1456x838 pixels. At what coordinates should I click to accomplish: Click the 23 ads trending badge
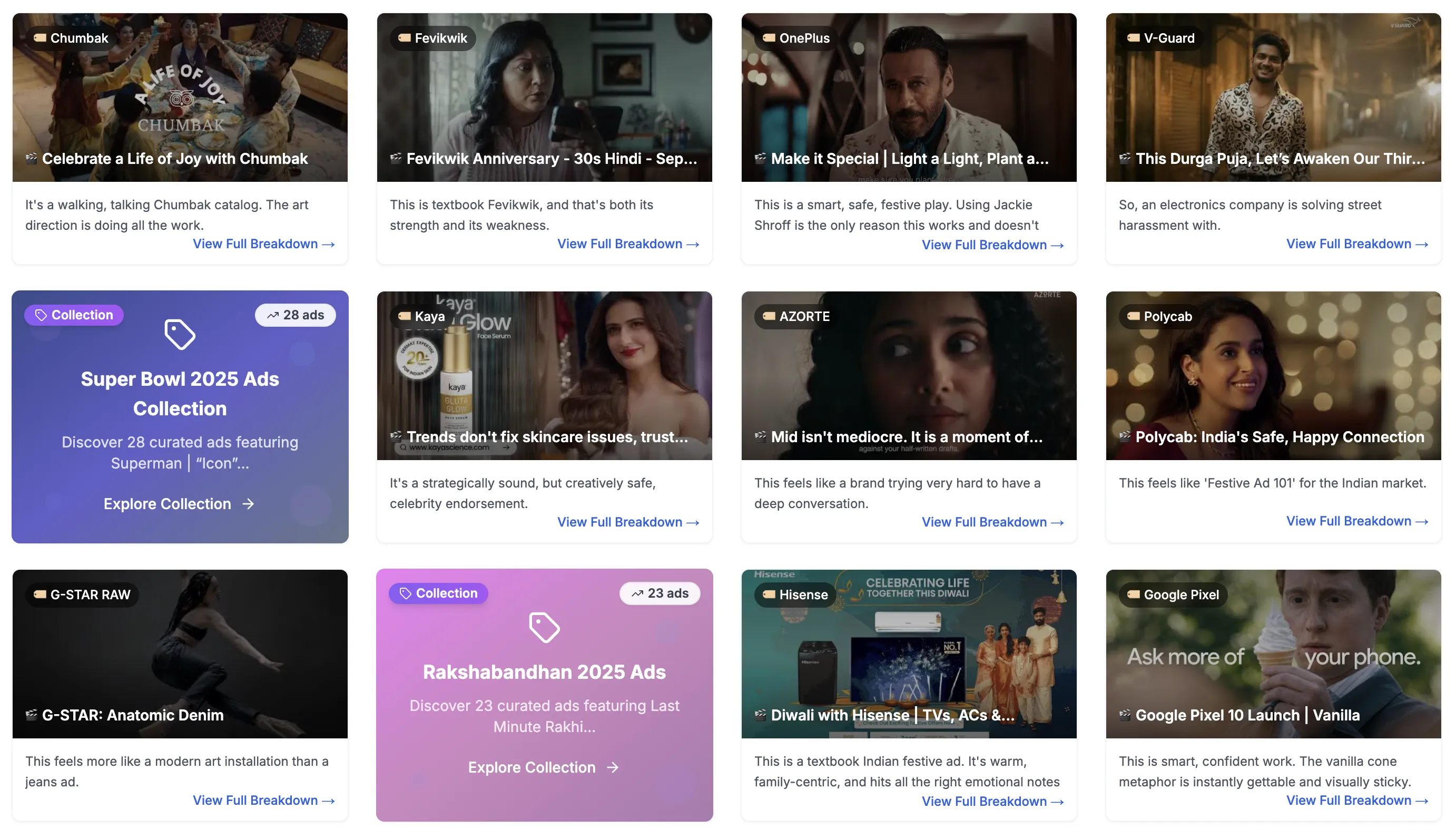[659, 593]
